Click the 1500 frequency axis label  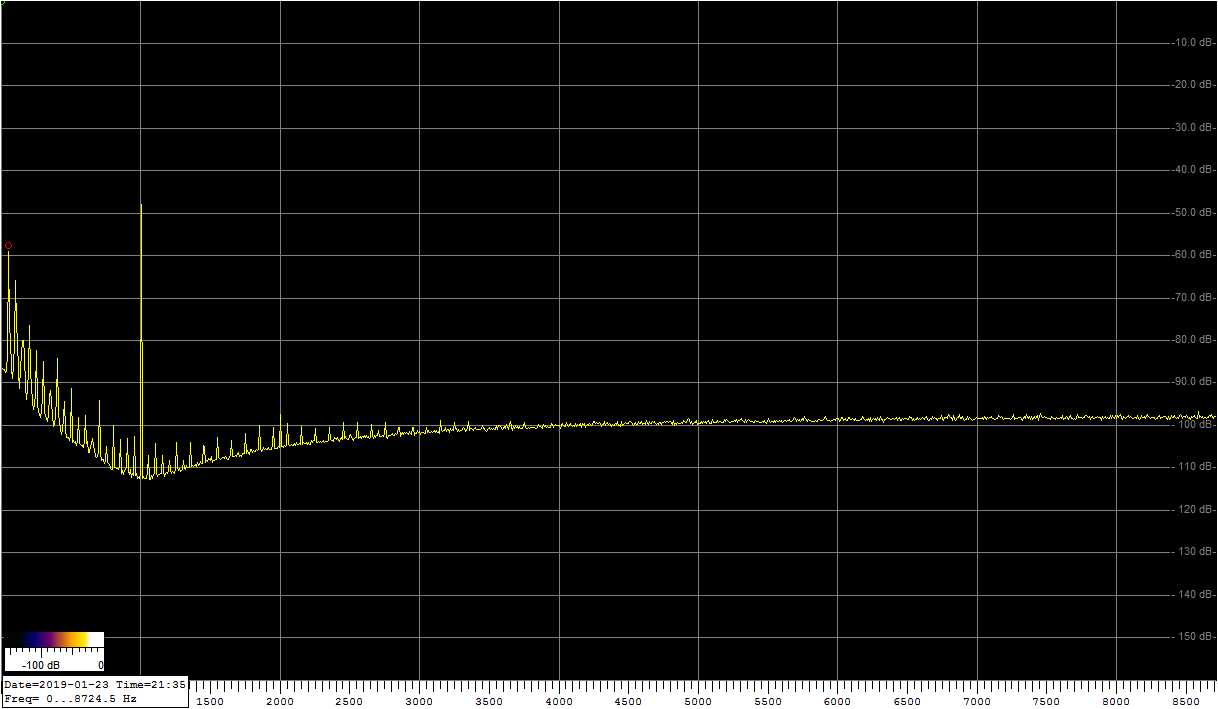pyautogui.click(x=210, y=702)
